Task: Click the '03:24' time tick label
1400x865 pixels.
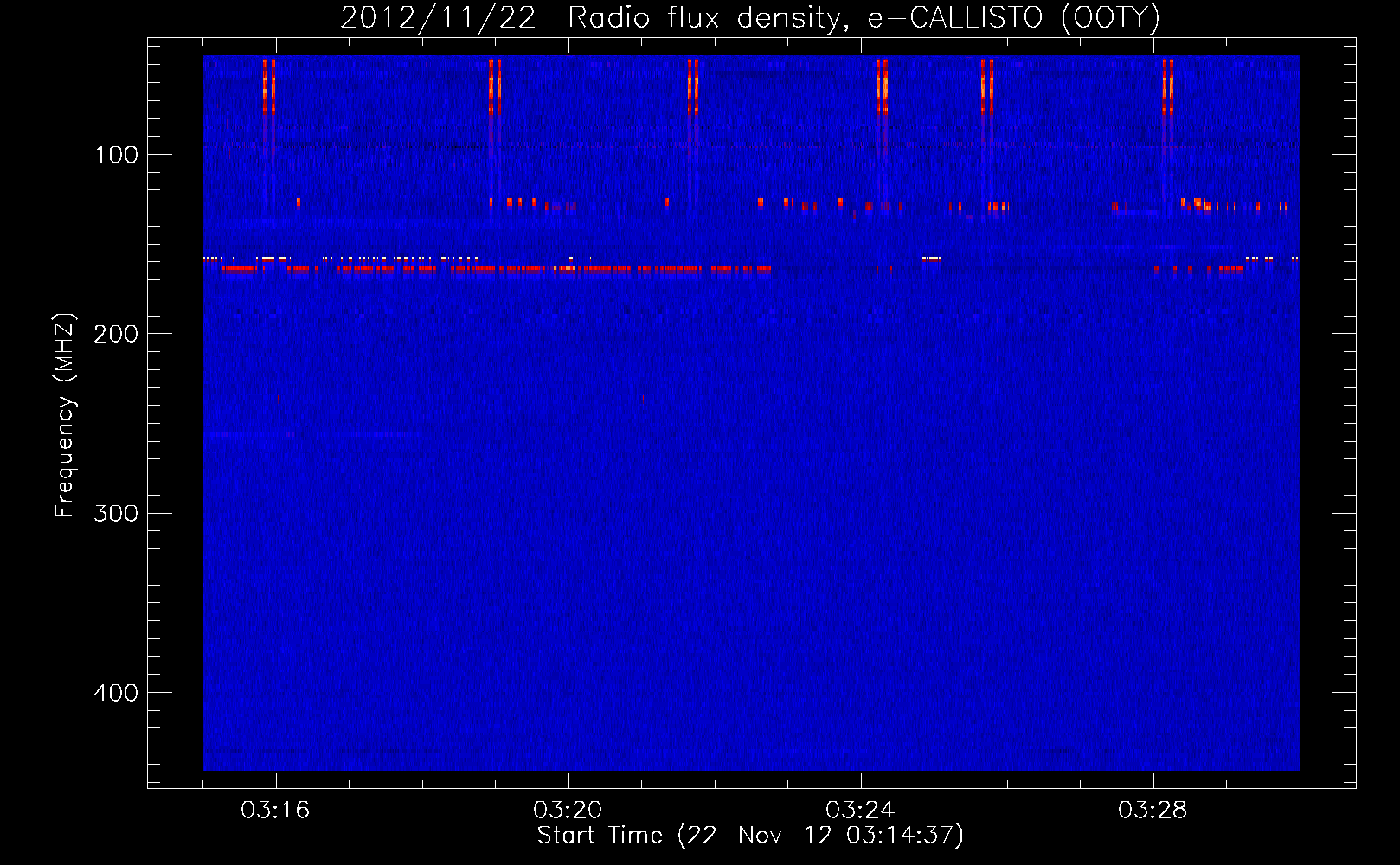Action: pos(860,811)
